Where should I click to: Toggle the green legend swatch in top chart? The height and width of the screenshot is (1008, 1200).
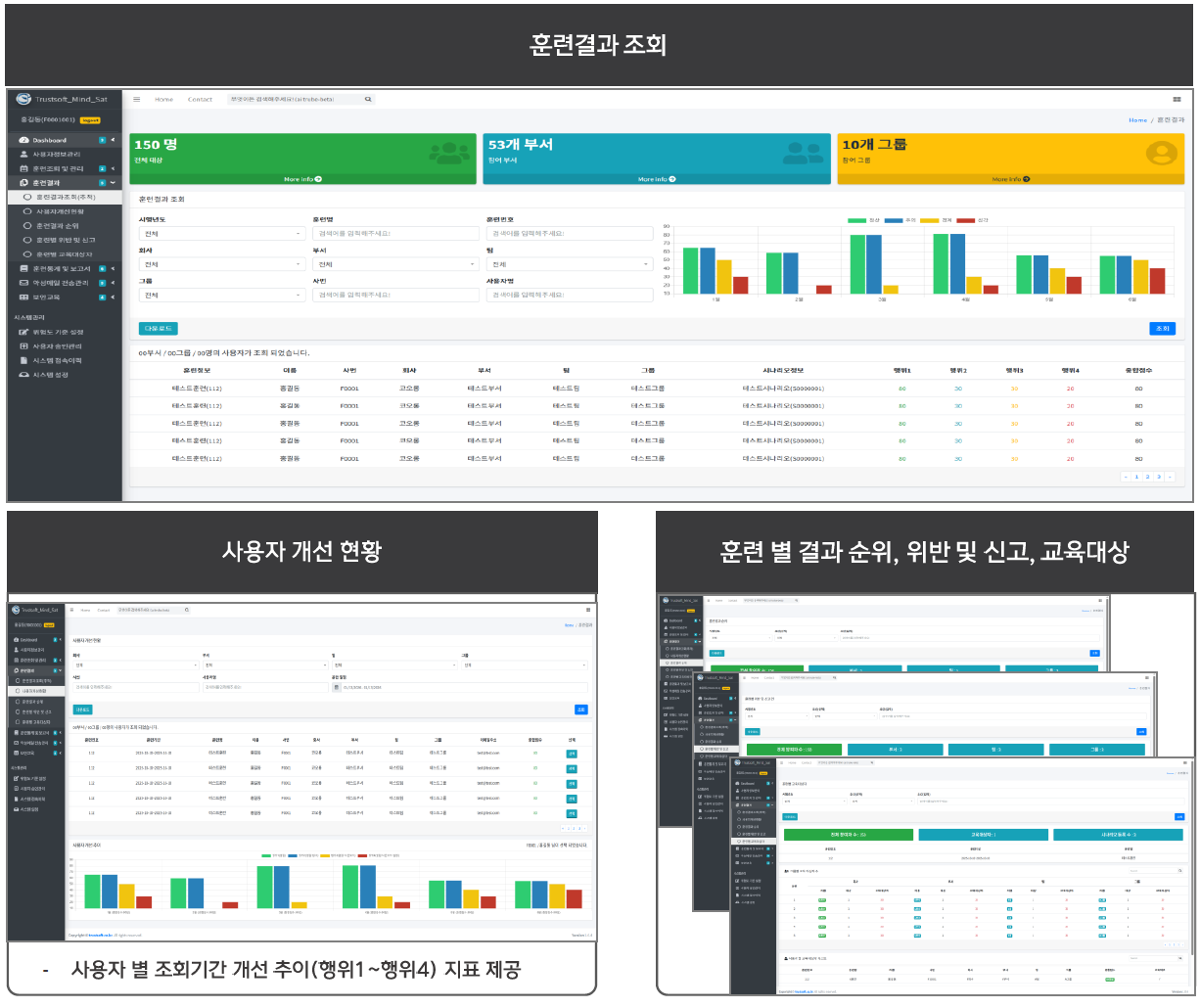pos(857,220)
